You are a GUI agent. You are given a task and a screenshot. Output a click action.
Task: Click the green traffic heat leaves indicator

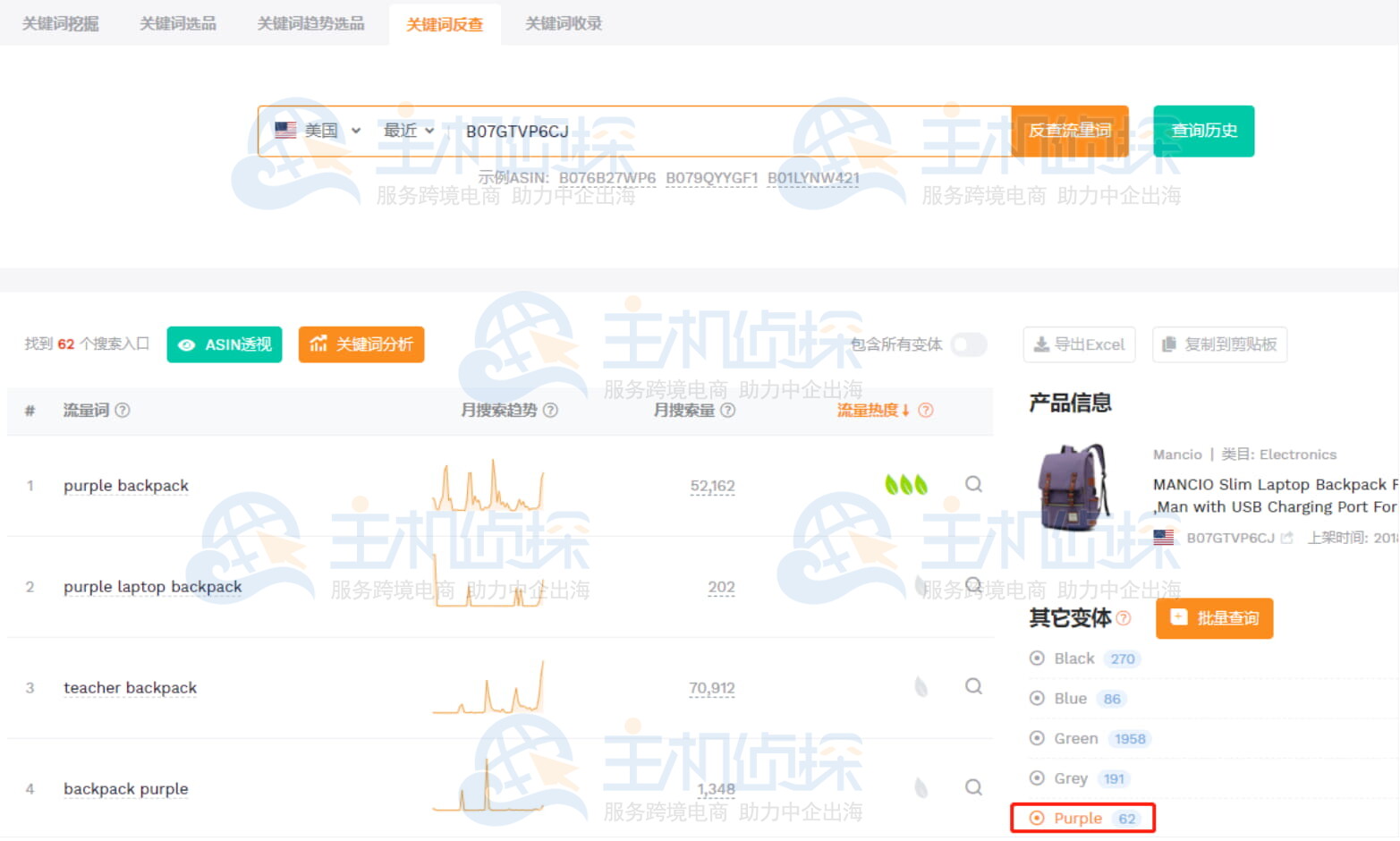tap(905, 484)
